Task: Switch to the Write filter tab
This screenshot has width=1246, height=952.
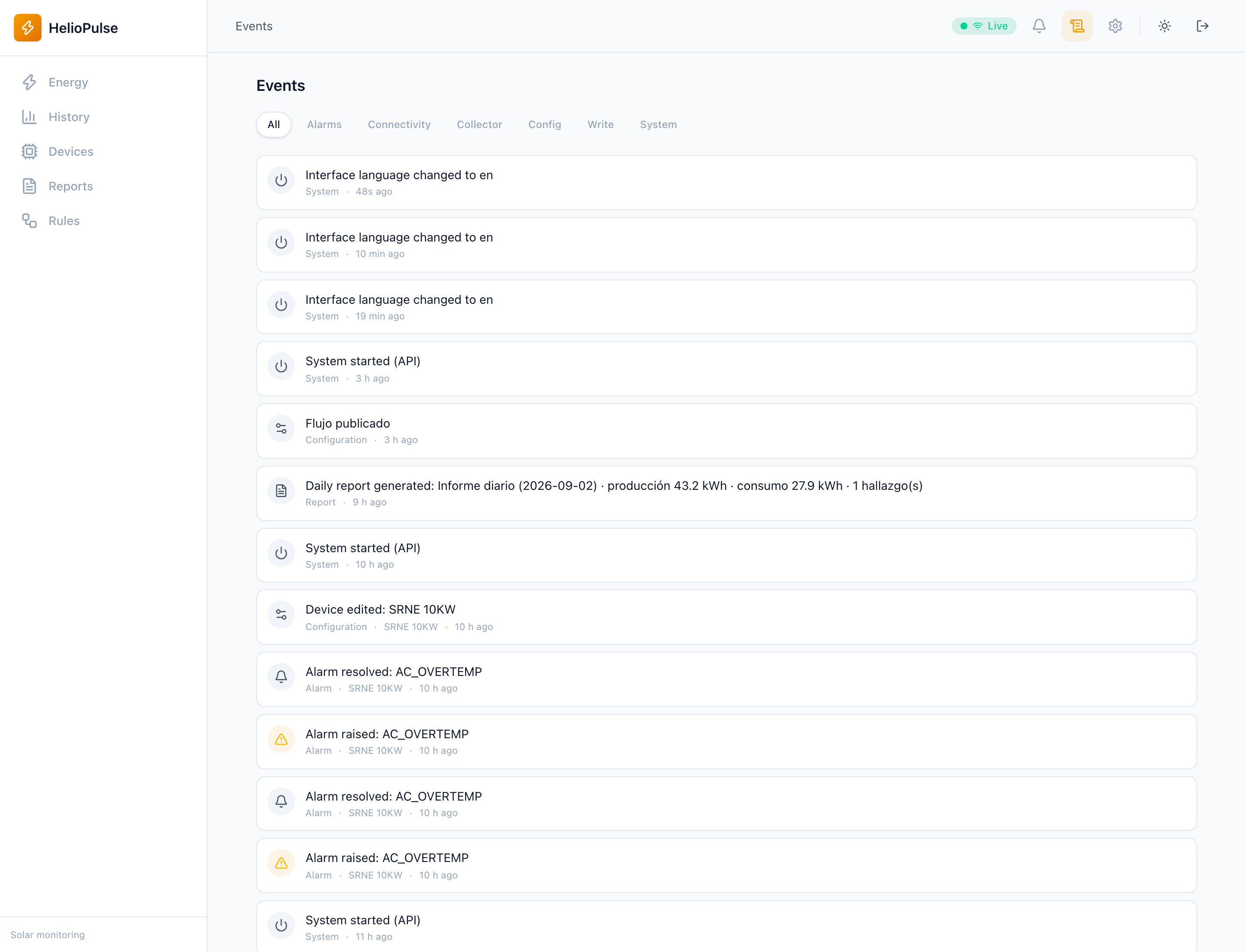Action: point(600,125)
